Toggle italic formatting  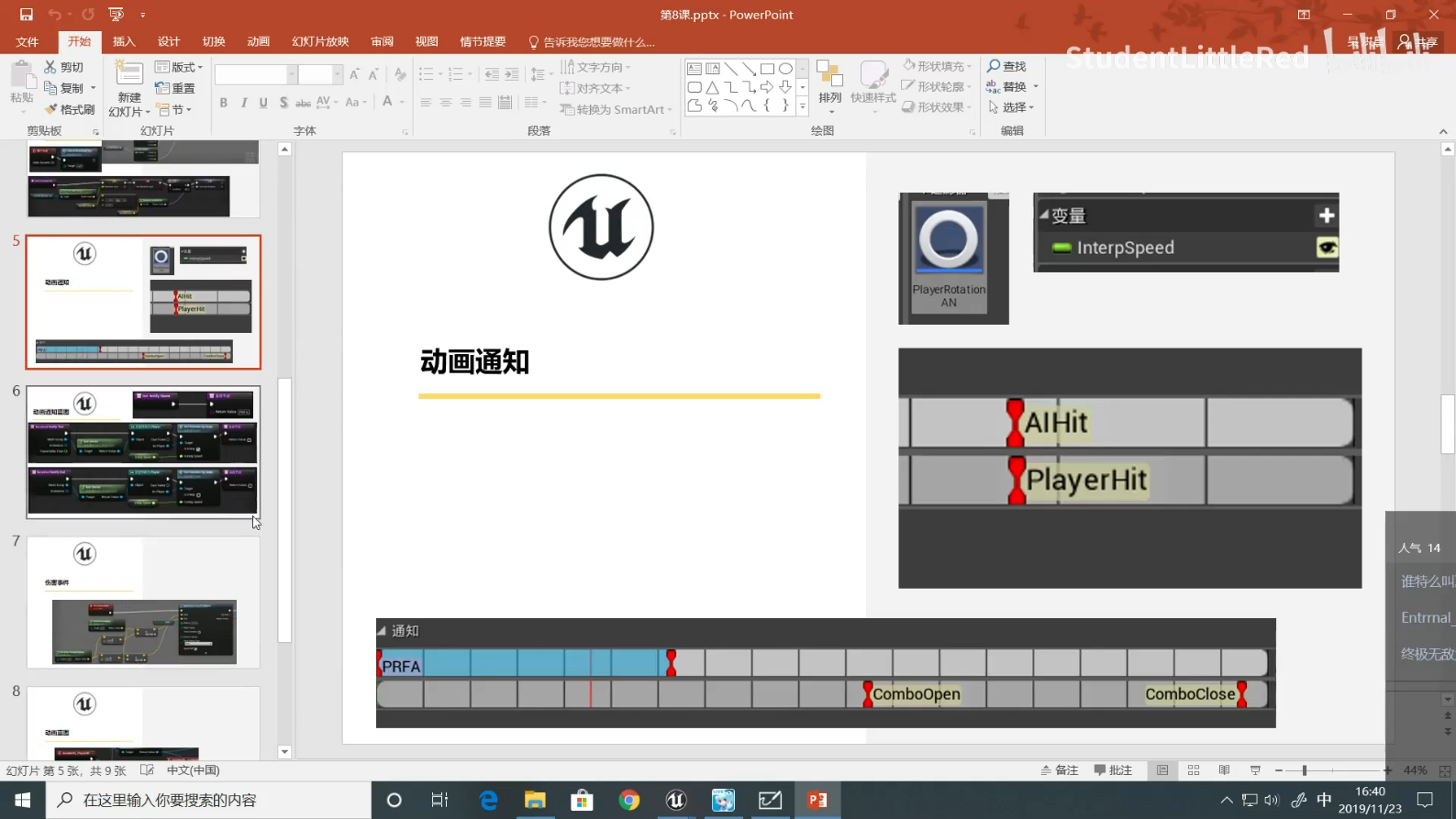point(244,103)
